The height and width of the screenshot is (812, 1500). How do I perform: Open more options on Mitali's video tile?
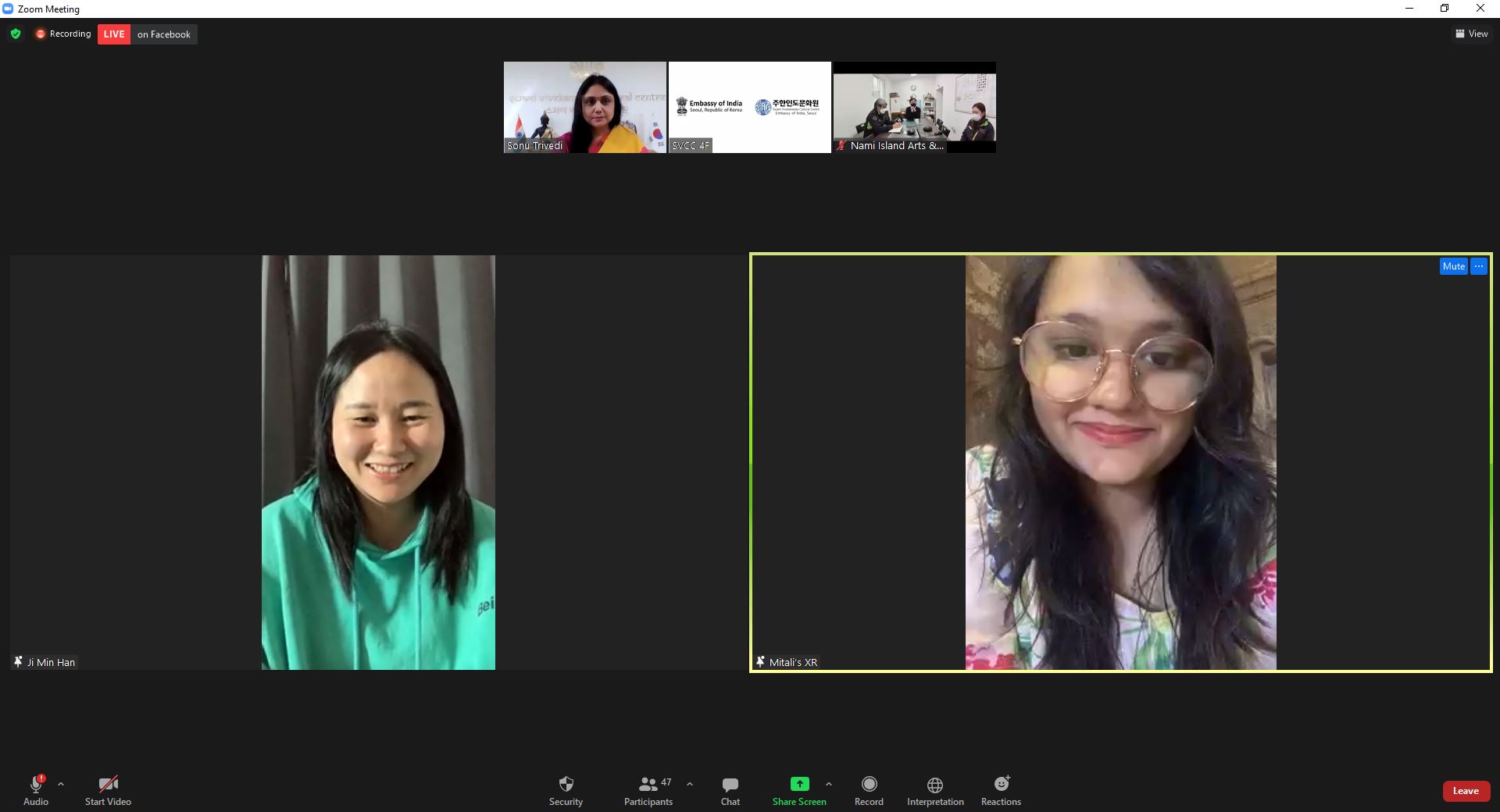tap(1479, 266)
